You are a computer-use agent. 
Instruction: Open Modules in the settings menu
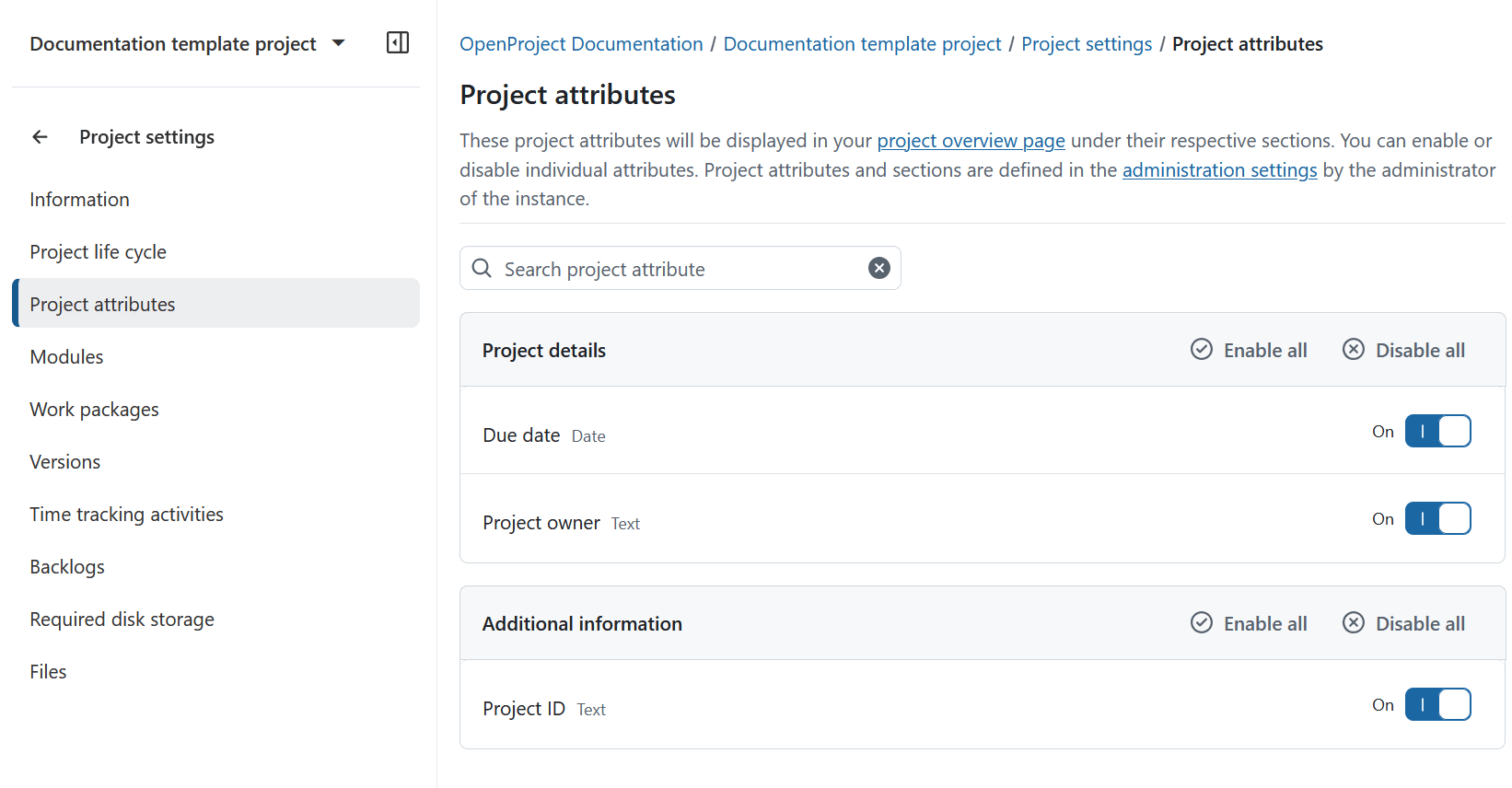coord(66,357)
